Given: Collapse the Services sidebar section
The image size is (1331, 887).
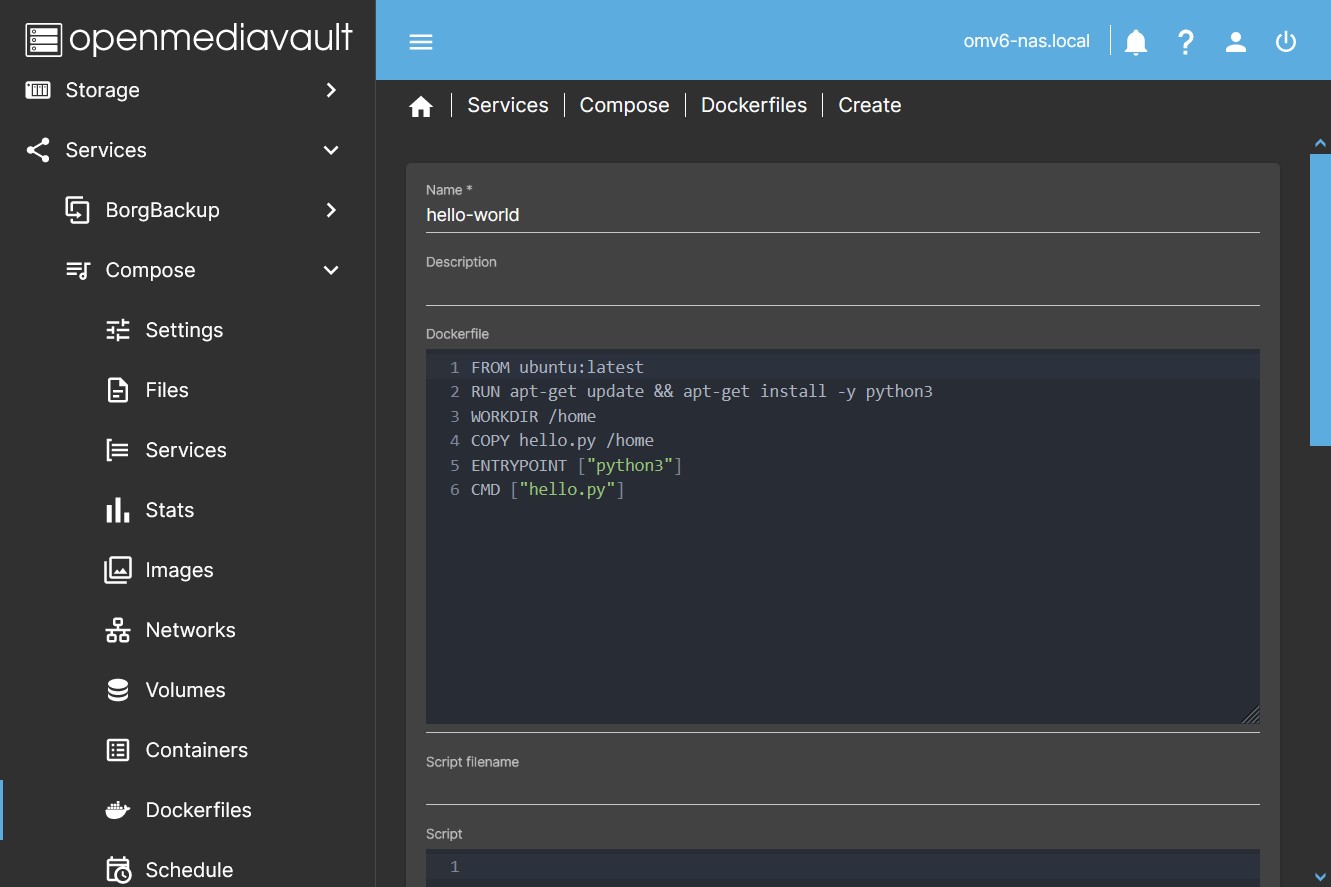Looking at the screenshot, I should (x=331, y=150).
